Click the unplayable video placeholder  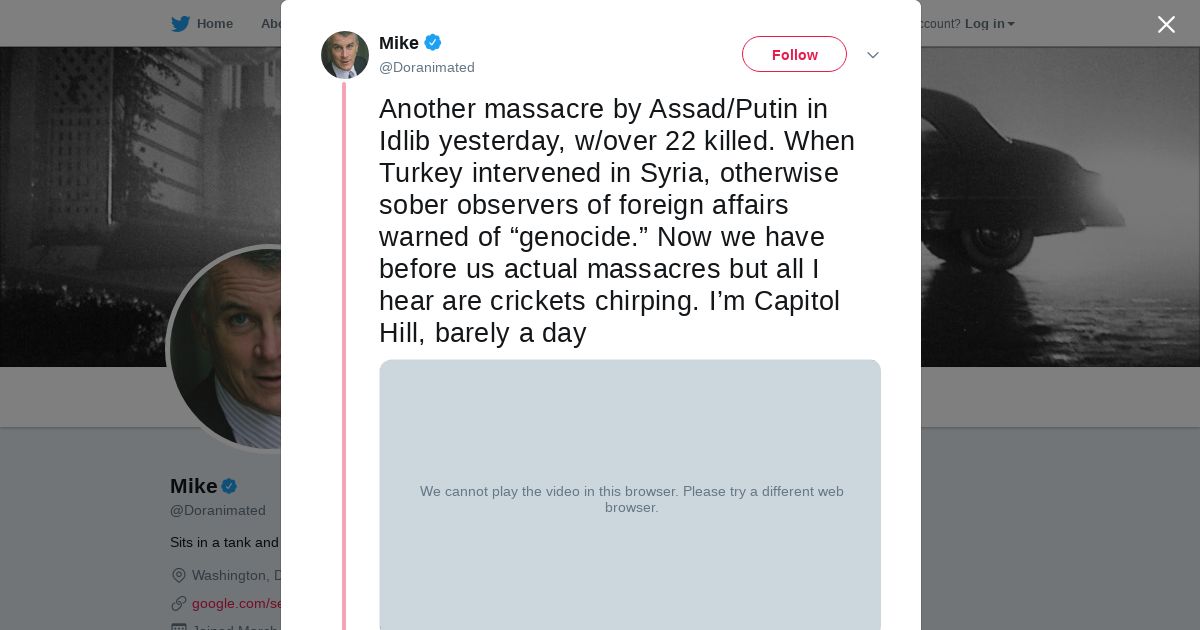pos(630,498)
